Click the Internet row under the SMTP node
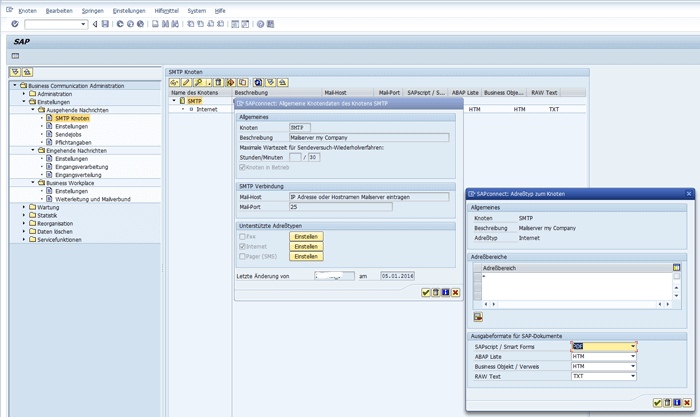Screen dimensions: 700x417 point(207,109)
